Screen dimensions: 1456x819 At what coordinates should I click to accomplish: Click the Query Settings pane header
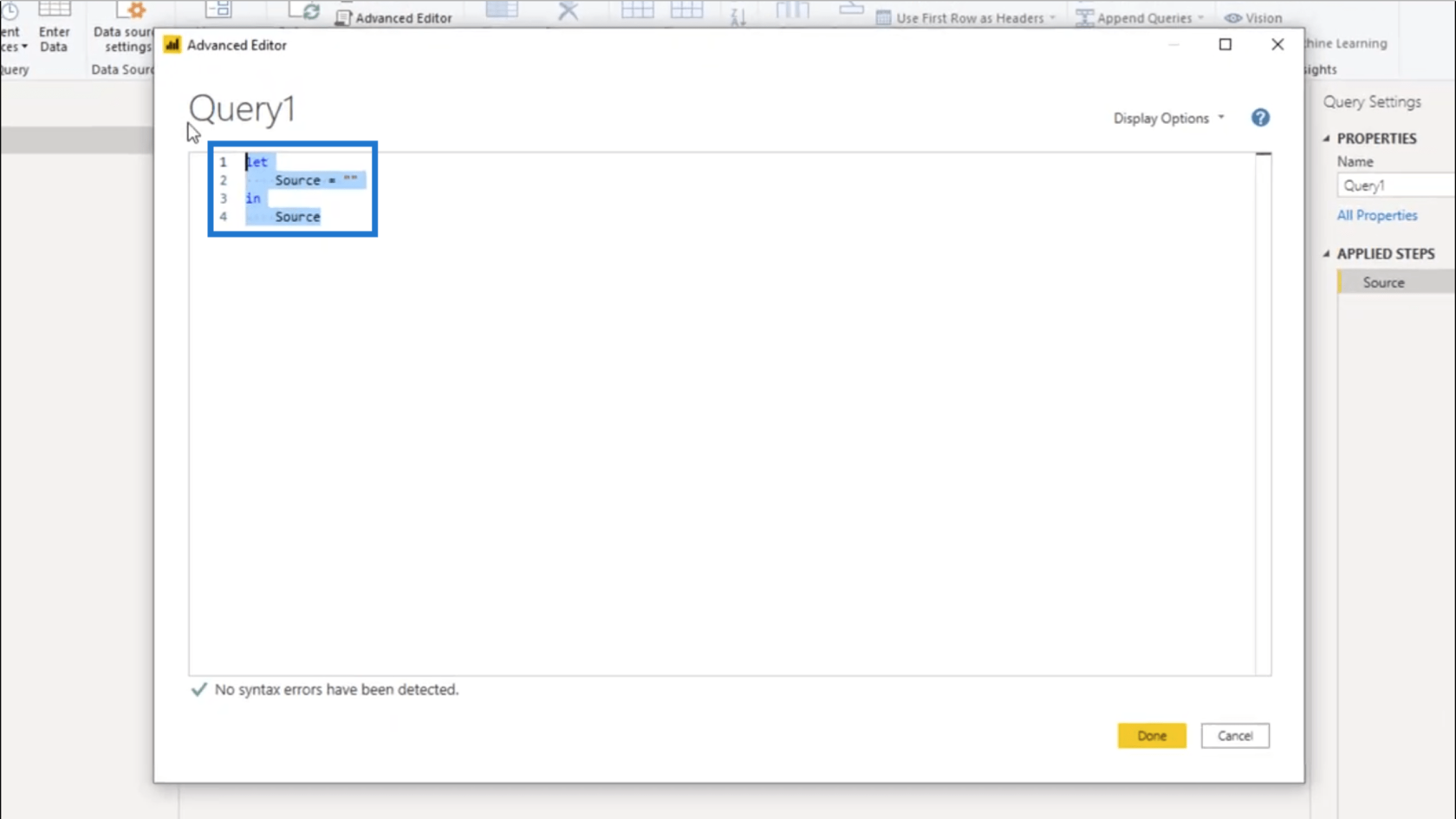coord(1372,102)
